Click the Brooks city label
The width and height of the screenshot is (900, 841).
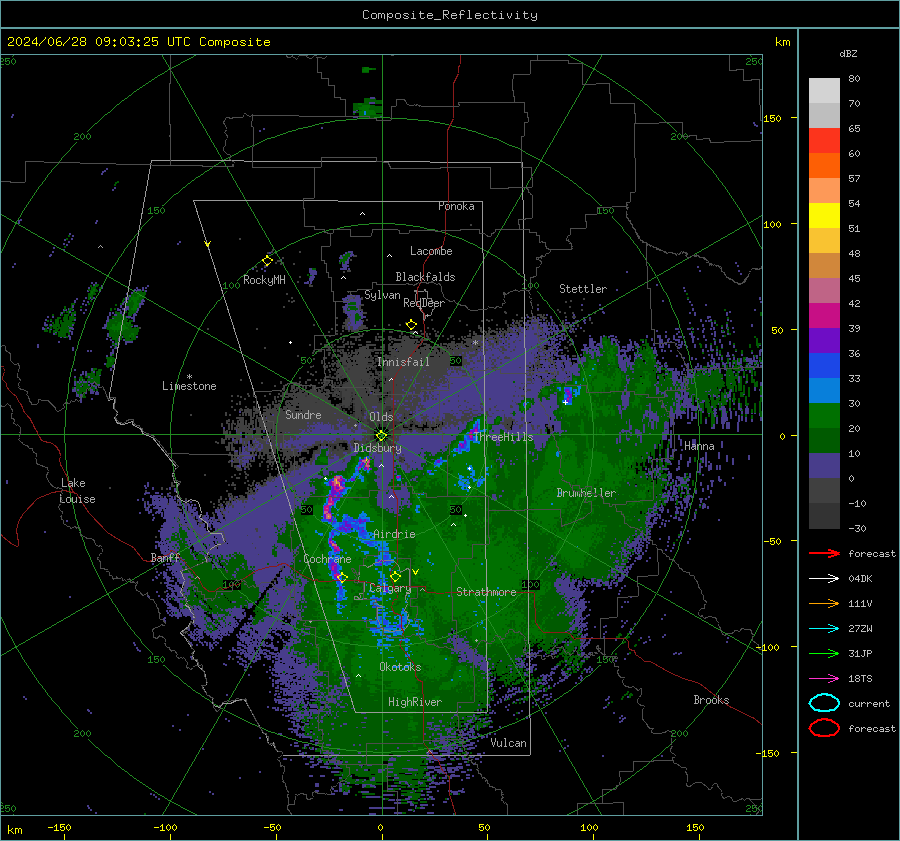pyautogui.click(x=711, y=700)
